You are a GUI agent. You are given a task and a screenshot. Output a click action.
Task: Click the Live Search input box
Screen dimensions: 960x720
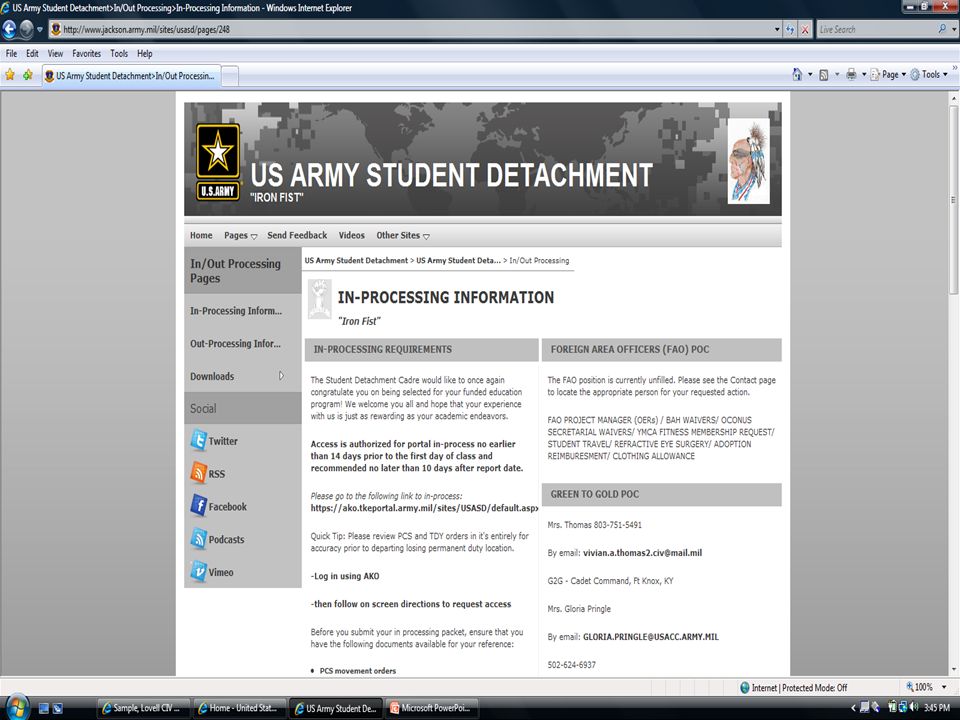[877, 29]
